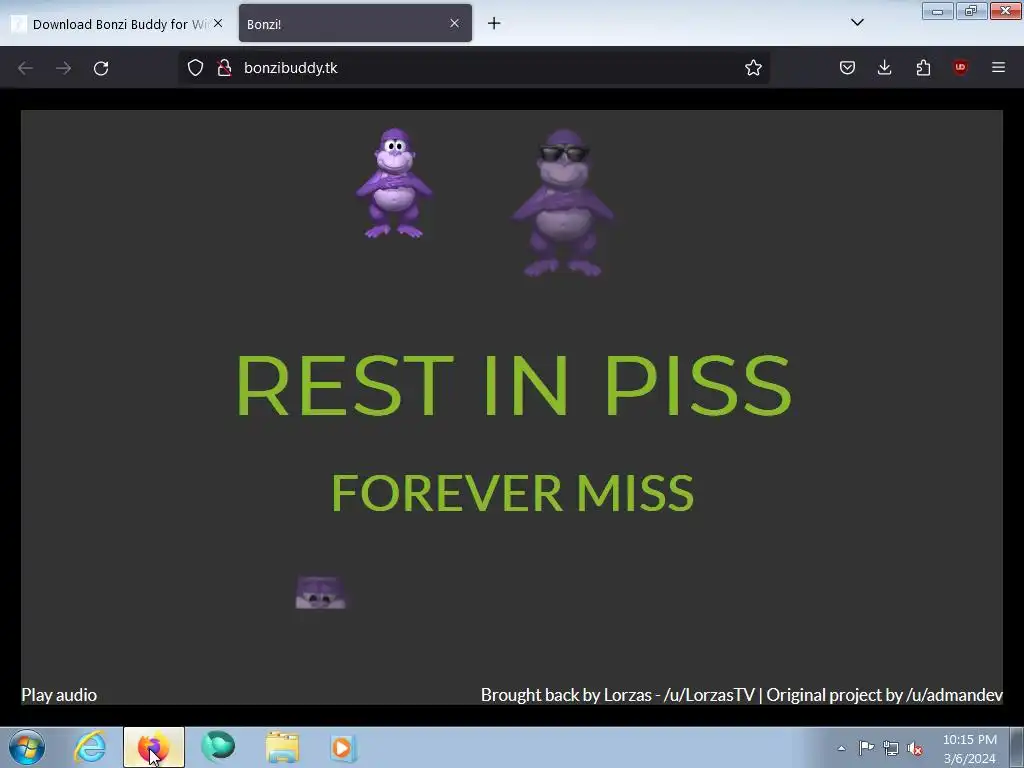Open the uBlock Origin extension icon

[960, 67]
